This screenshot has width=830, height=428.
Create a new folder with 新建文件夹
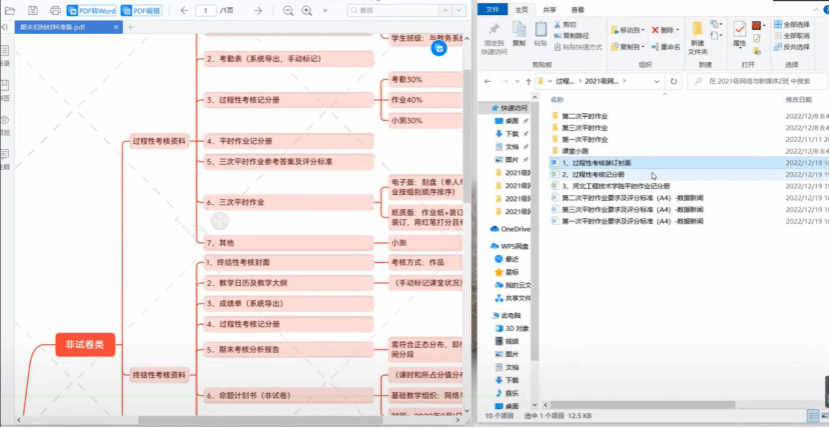697,38
